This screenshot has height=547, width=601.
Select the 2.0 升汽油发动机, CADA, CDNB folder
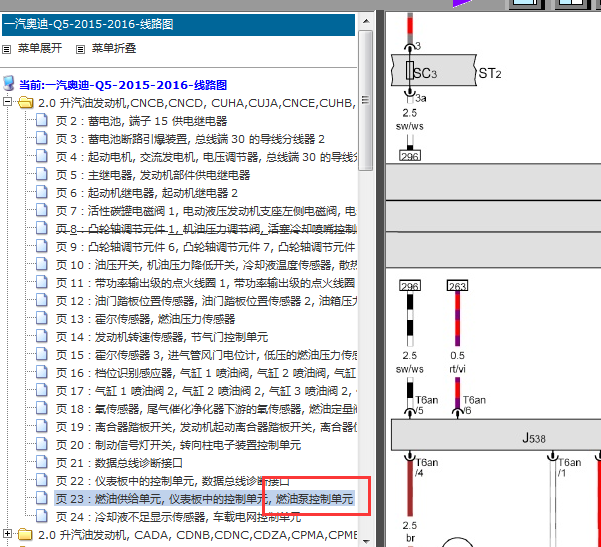click(x=197, y=535)
